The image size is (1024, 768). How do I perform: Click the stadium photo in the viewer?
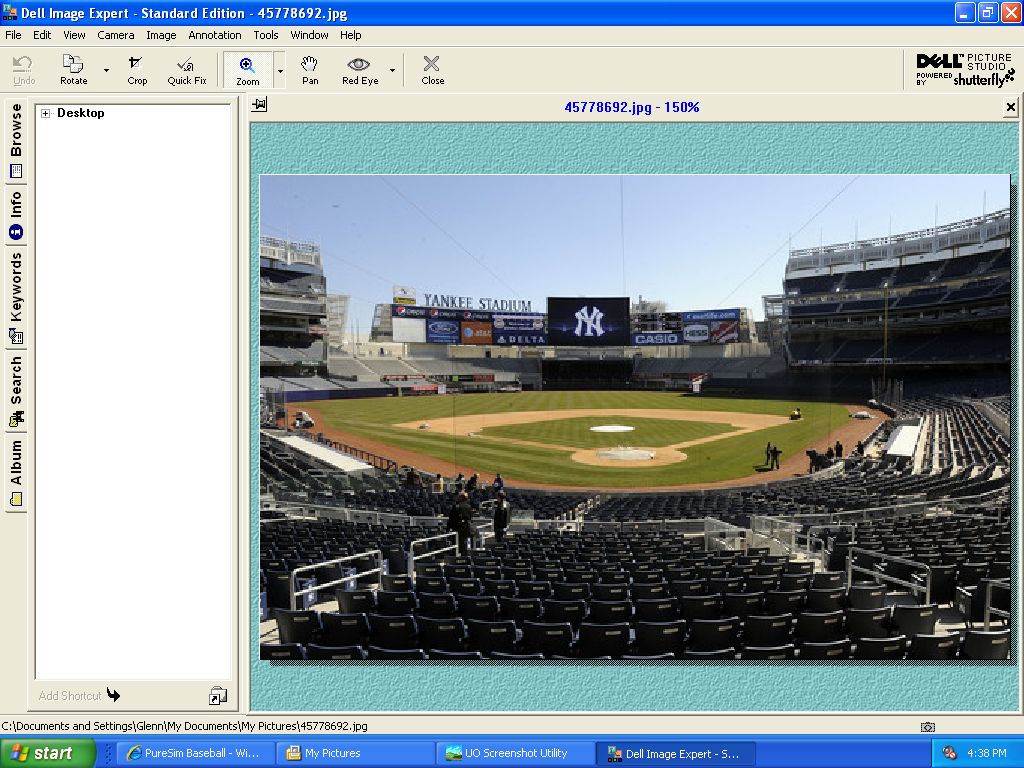point(635,417)
